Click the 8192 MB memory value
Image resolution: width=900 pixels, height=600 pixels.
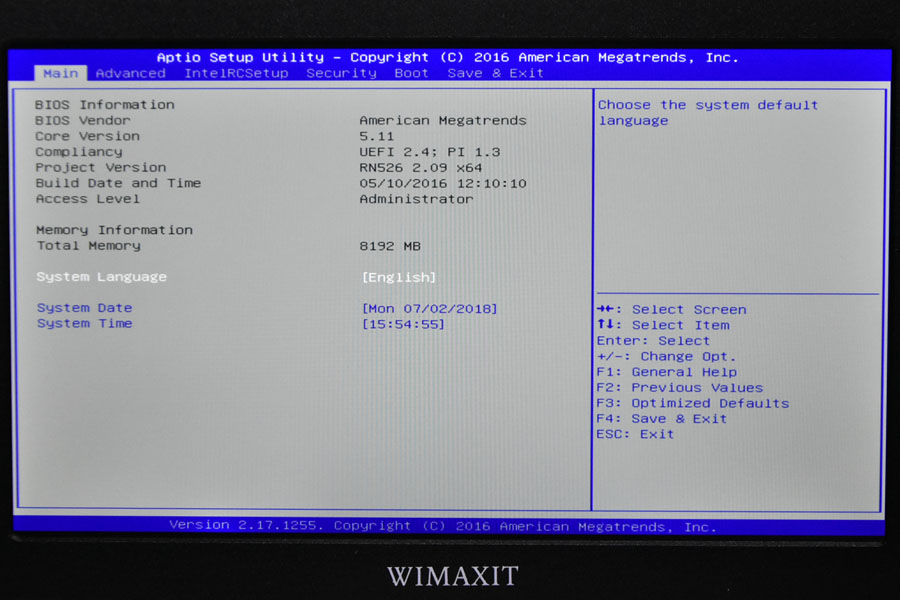click(x=390, y=246)
